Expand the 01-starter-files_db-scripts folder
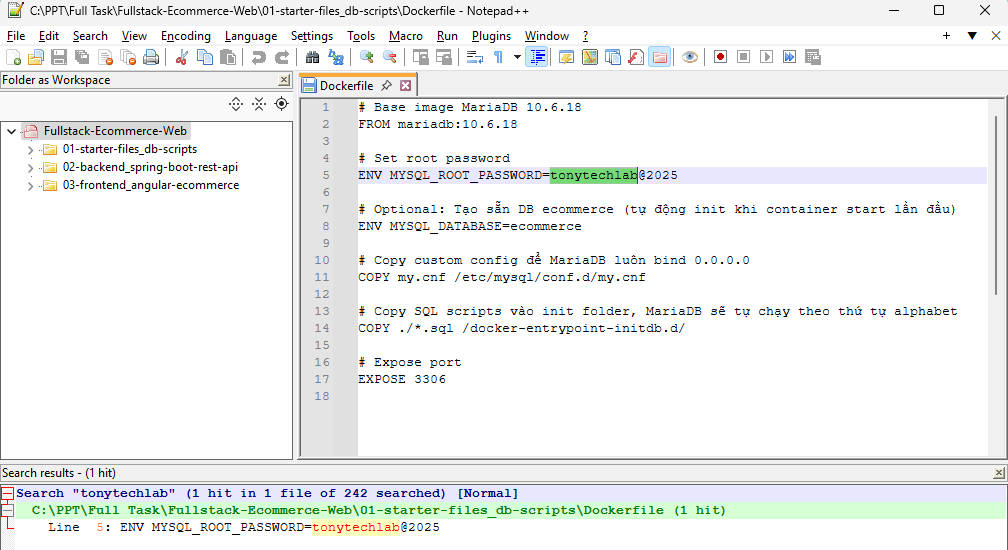The height and width of the screenshot is (550, 1008). [x=32, y=149]
